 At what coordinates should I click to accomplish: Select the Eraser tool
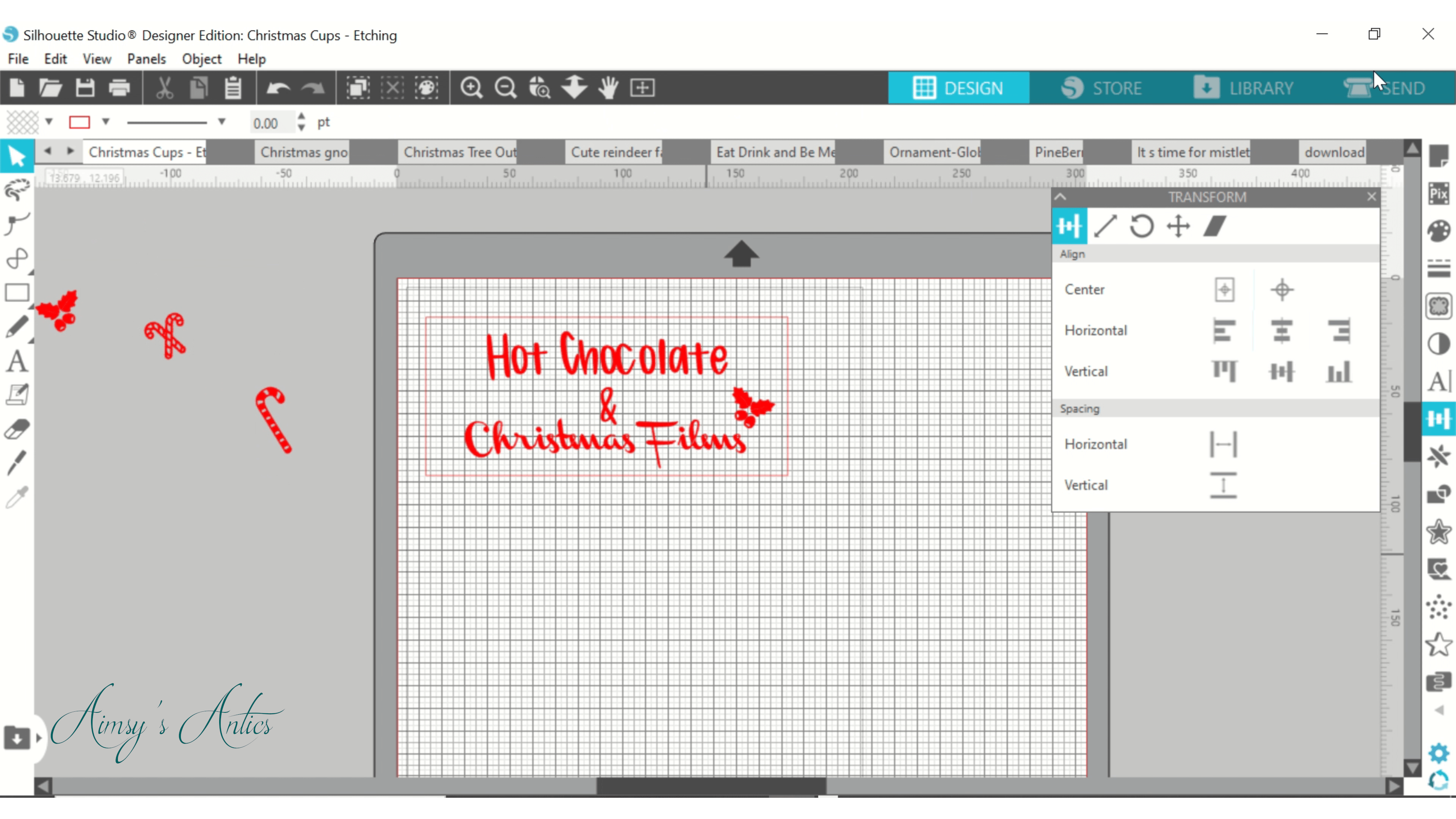[x=17, y=429]
